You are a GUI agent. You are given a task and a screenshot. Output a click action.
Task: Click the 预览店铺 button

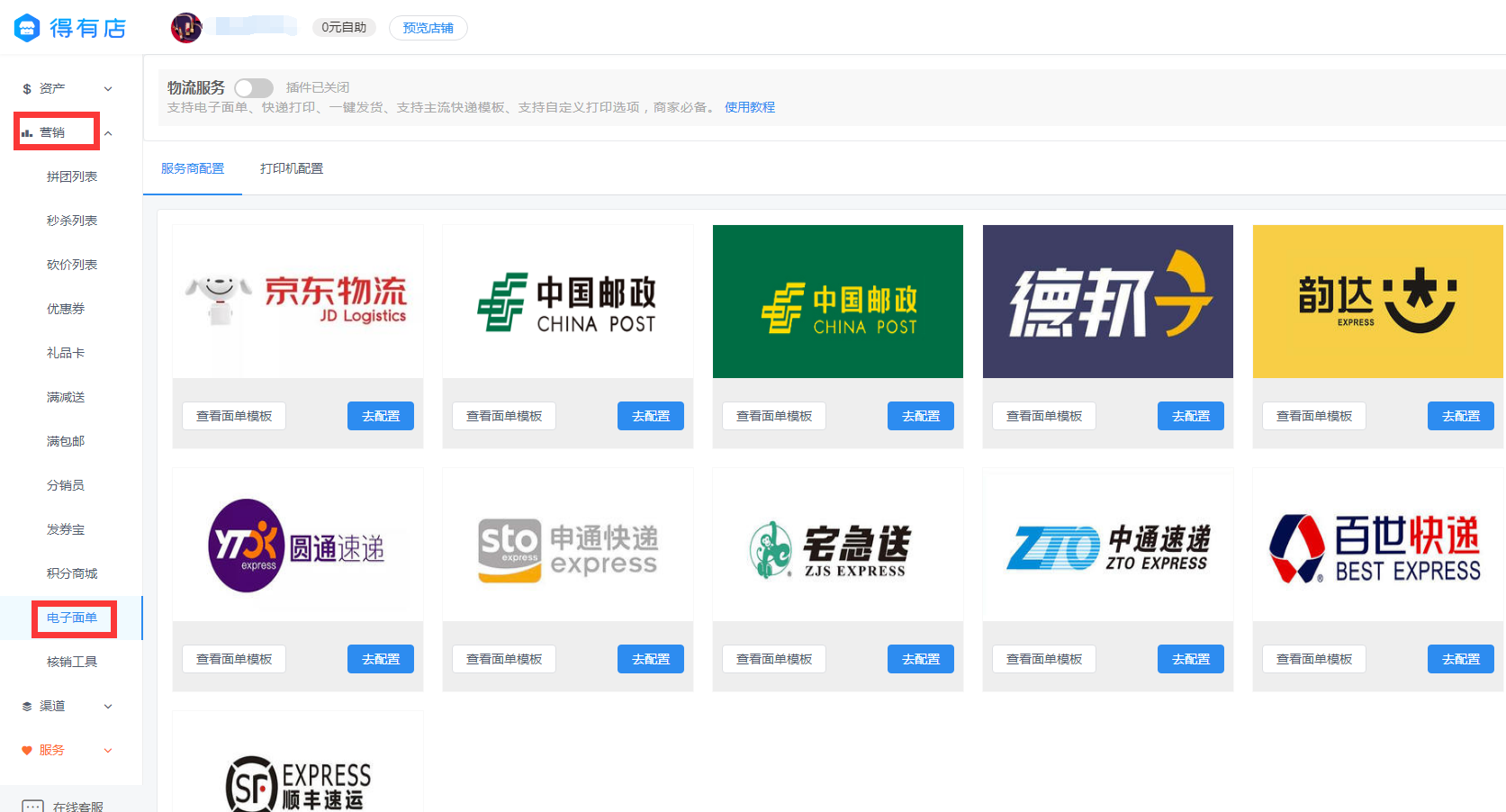428,28
